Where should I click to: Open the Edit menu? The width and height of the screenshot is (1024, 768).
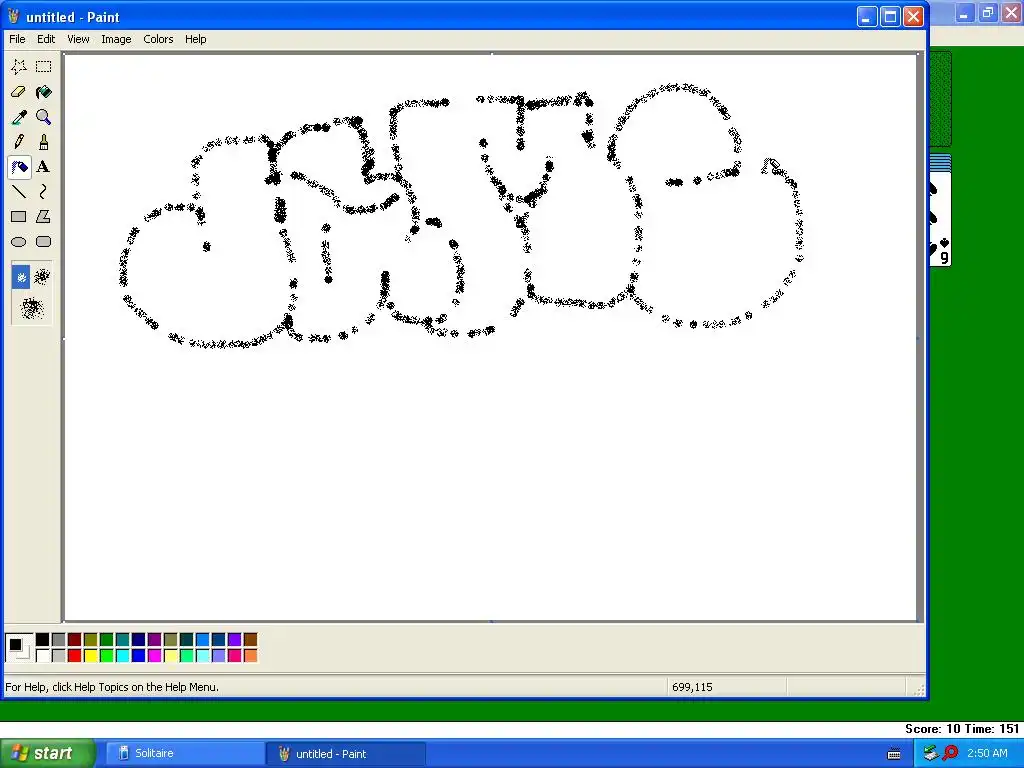click(46, 39)
